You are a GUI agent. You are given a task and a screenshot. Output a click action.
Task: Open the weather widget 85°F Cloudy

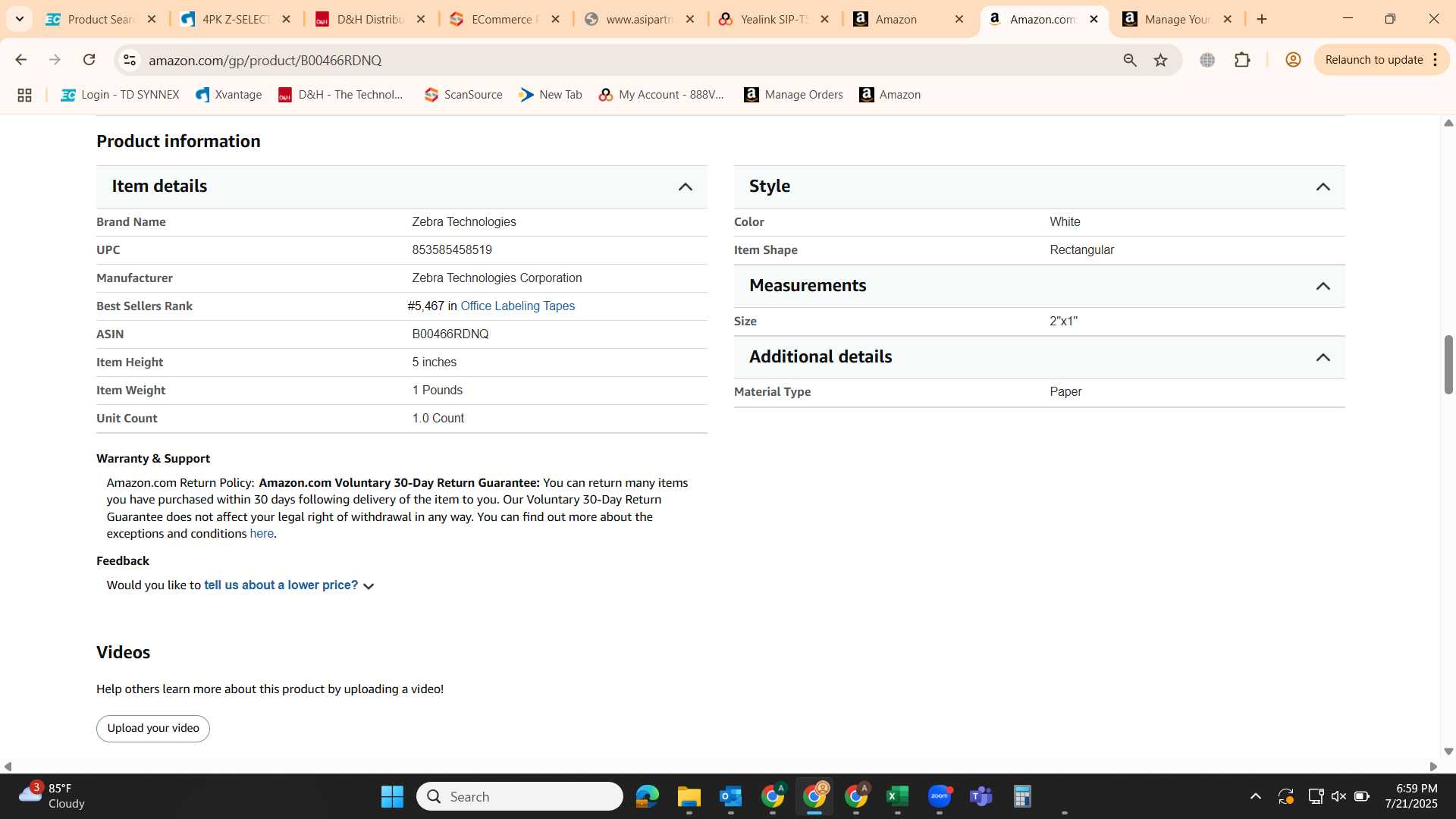(x=52, y=796)
